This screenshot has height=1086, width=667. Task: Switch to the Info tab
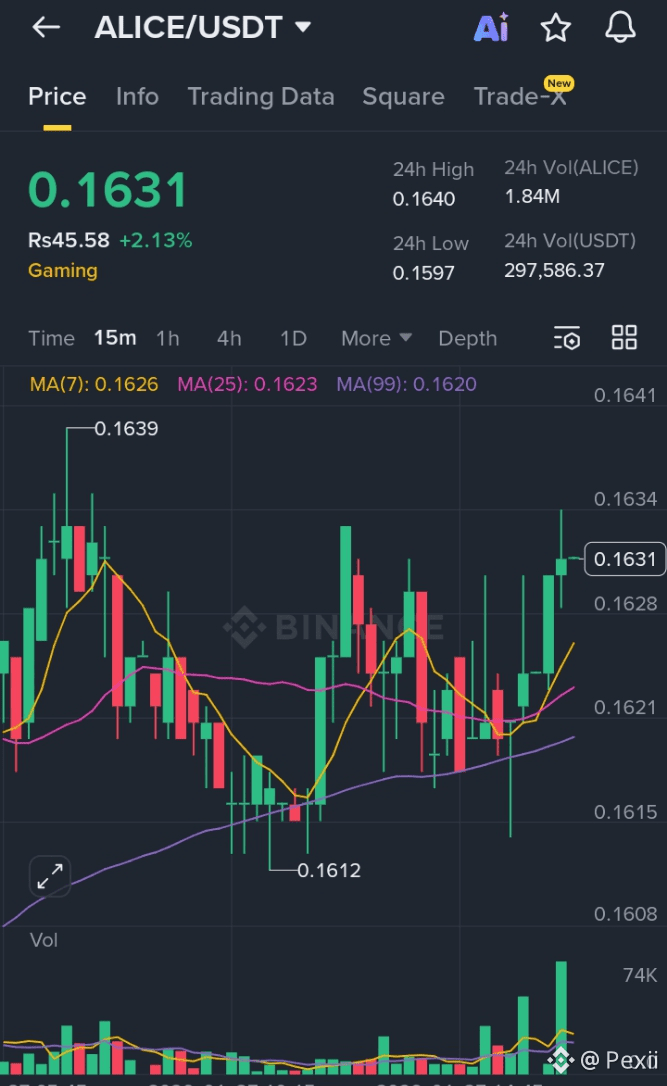point(137,96)
